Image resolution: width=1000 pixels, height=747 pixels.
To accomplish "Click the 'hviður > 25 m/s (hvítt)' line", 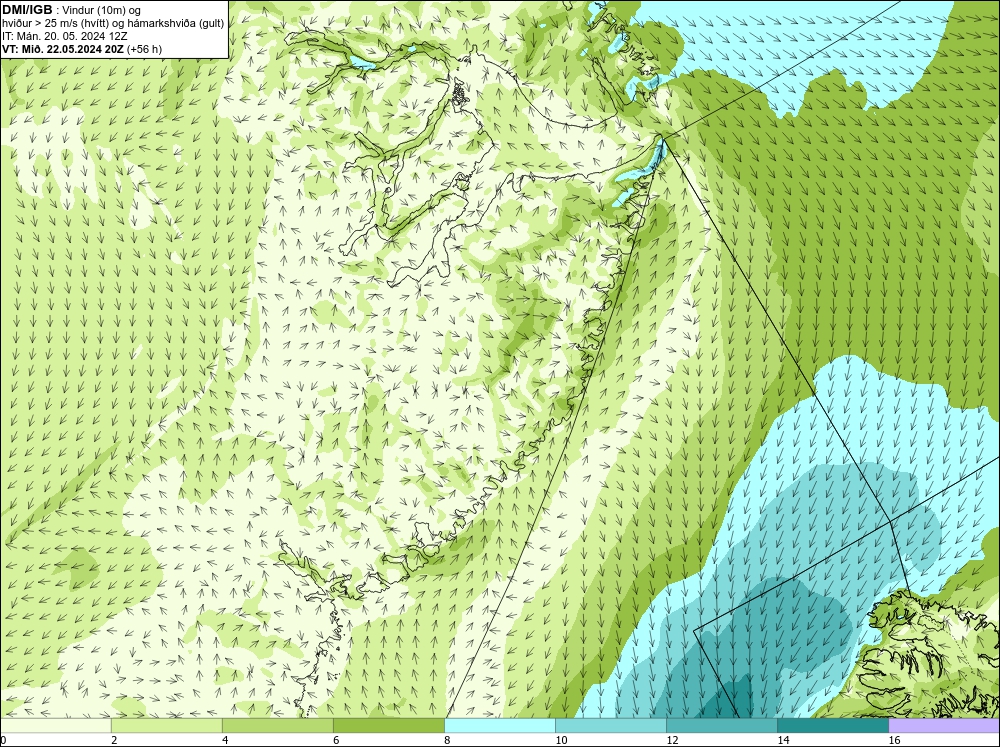I will coord(60,23).
